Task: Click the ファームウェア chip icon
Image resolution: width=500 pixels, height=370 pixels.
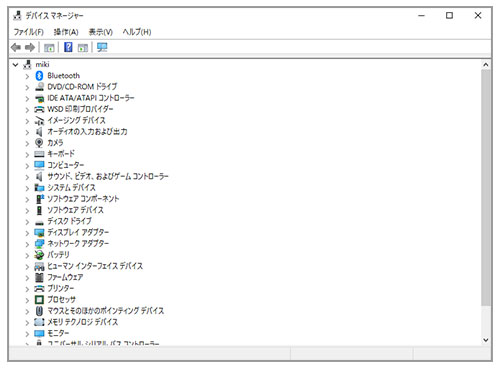Action: (x=39, y=277)
